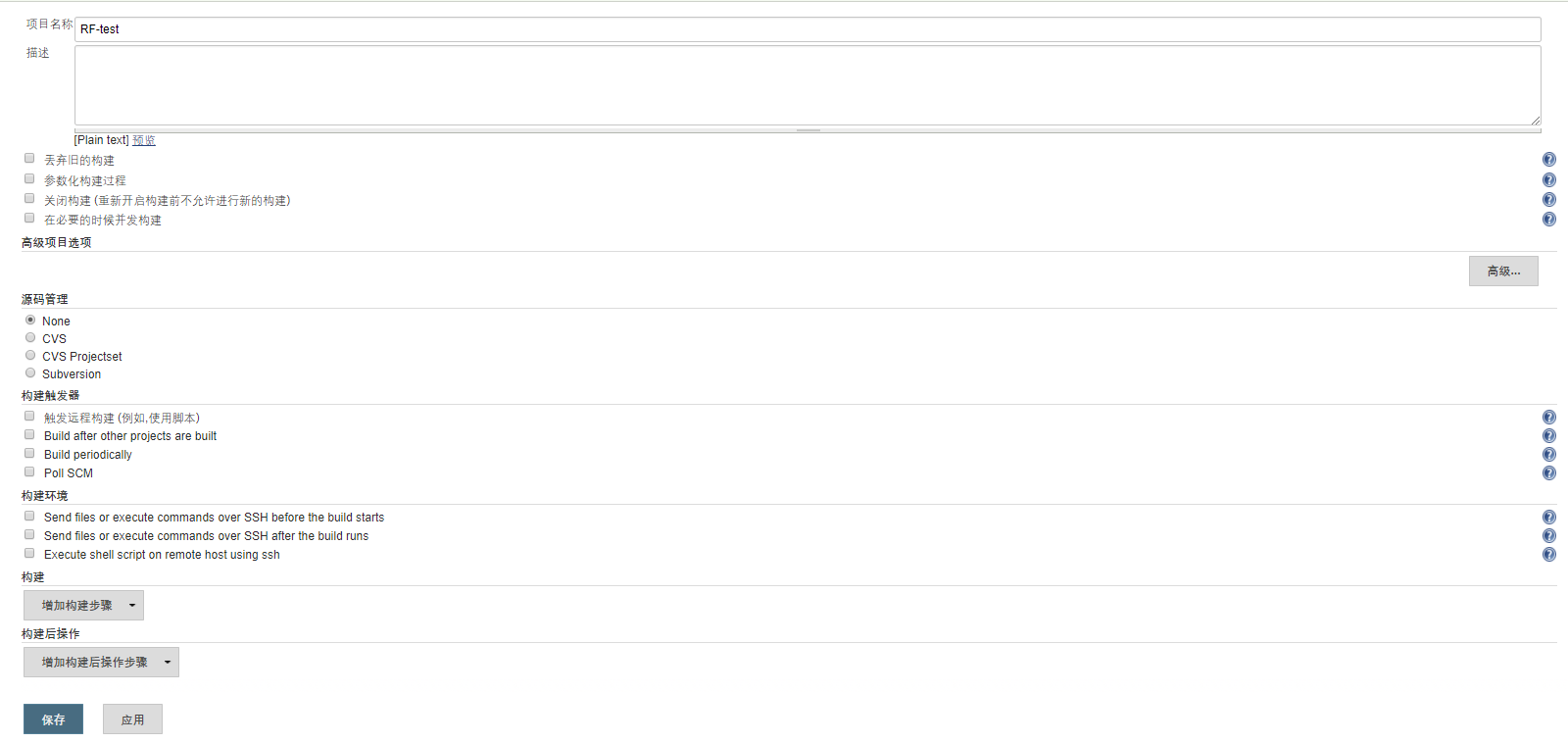Click into the 描述 text area

(807, 85)
